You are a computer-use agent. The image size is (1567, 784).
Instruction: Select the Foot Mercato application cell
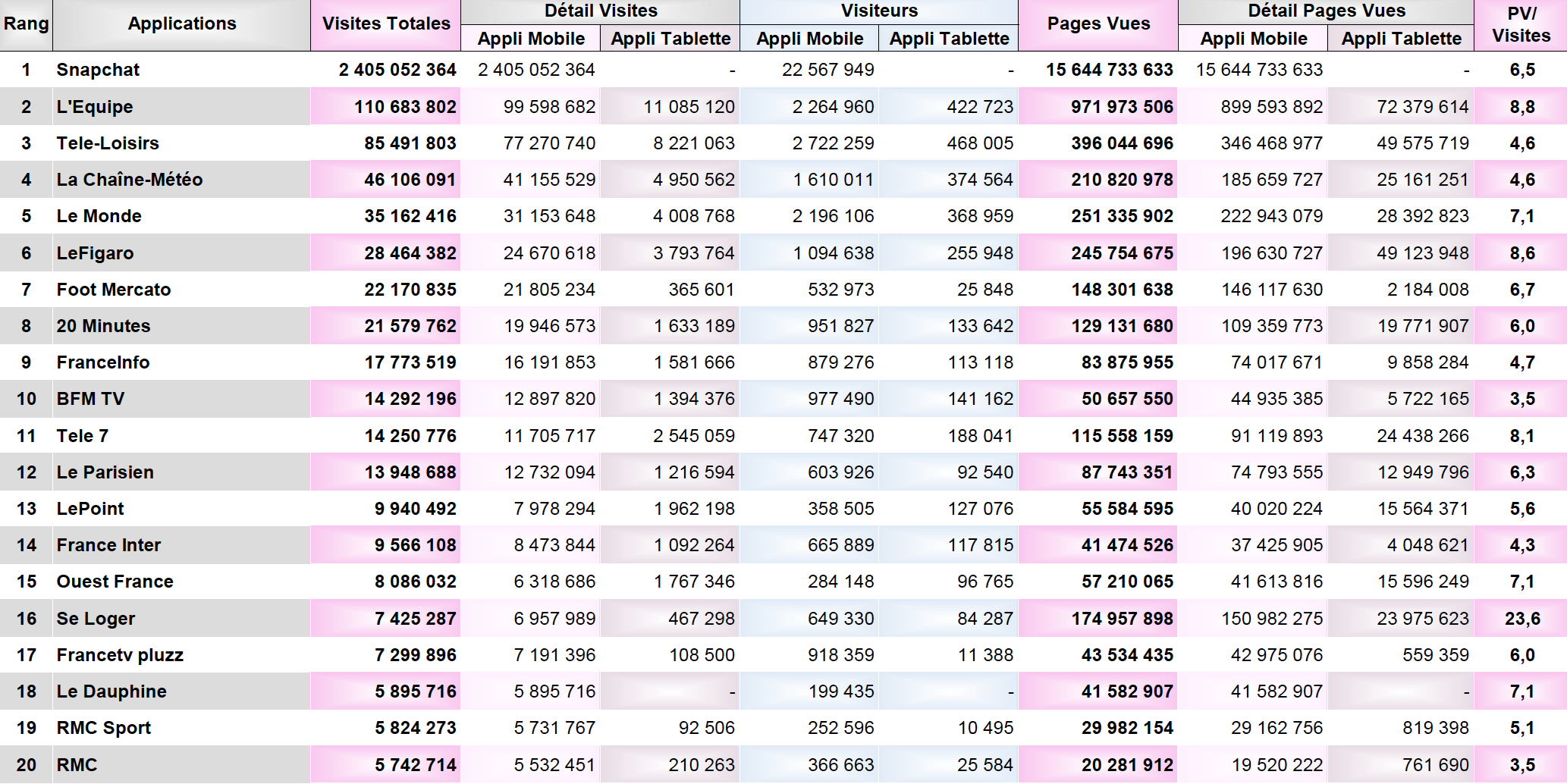tap(114, 290)
